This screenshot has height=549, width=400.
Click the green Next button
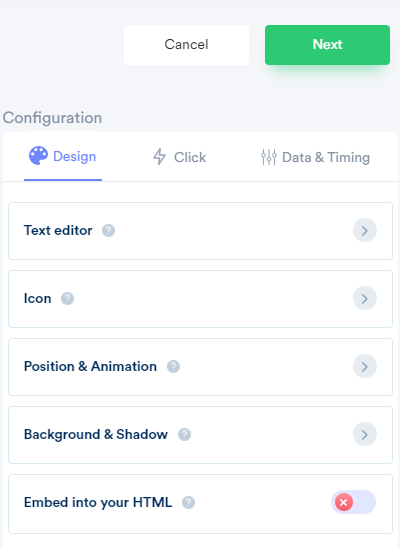click(x=327, y=45)
